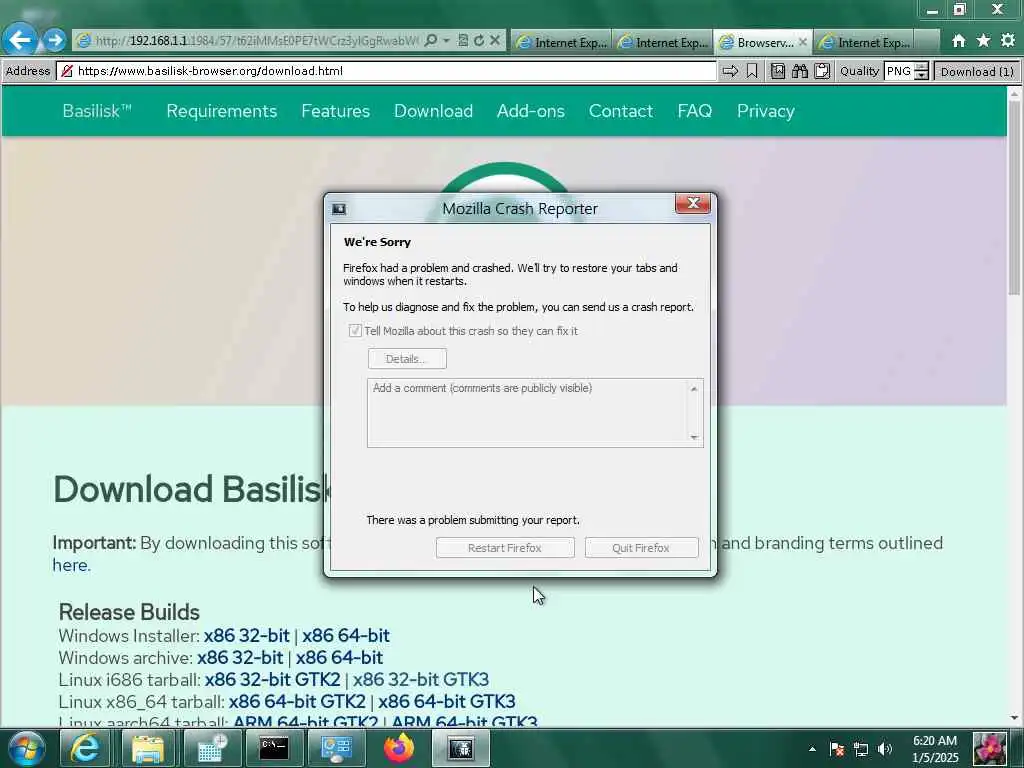Click the Download (1) button
This screenshot has width=1024, height=768.
point(977,71)
